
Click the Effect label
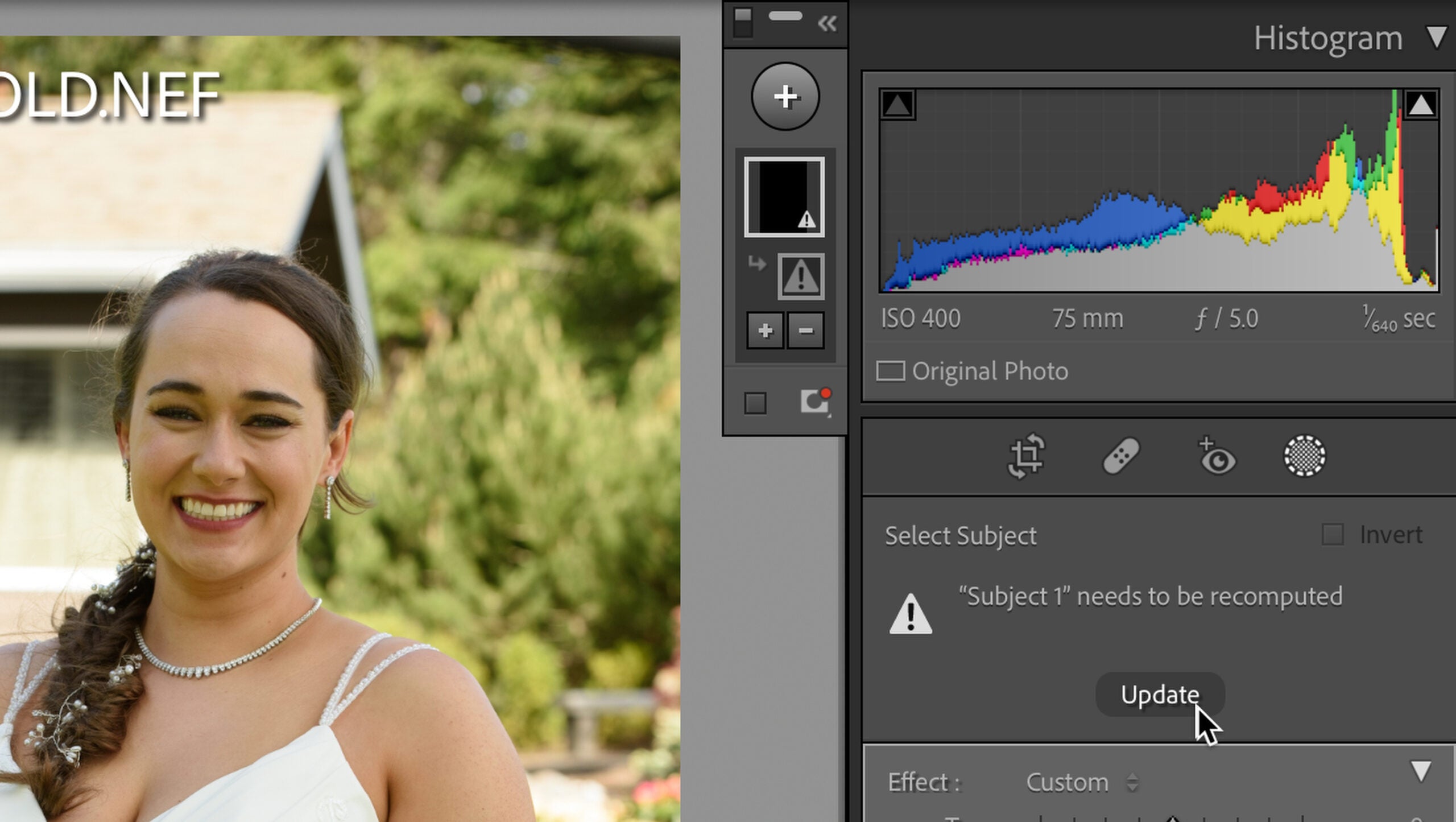(x=924, y=783)
